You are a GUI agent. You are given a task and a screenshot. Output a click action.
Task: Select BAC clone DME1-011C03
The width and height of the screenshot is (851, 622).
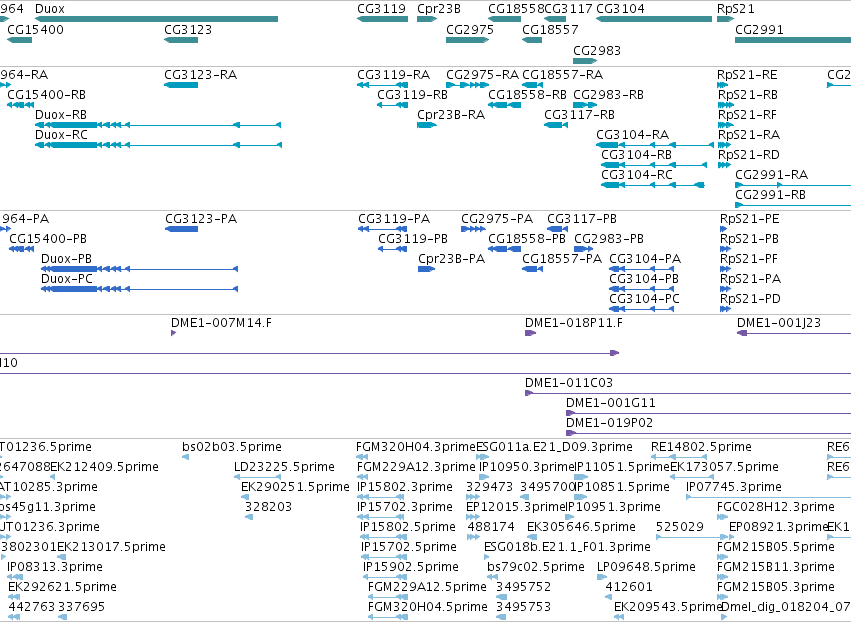tap(569, 383)
